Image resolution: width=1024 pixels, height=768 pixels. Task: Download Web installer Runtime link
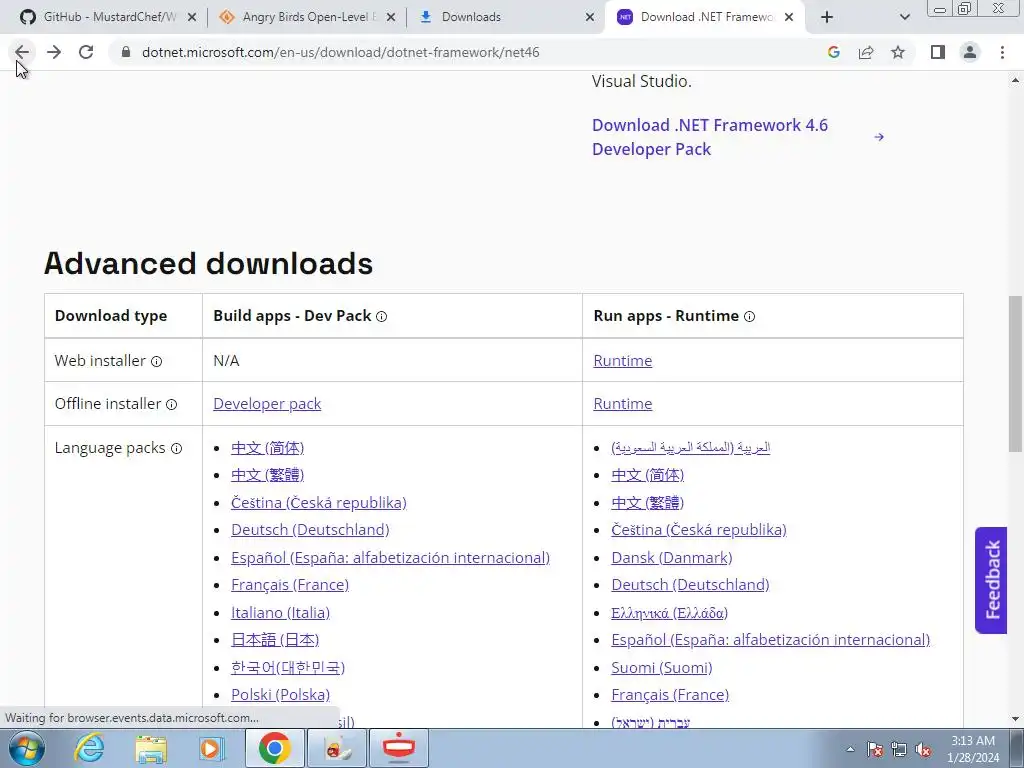tap(622, 360)
